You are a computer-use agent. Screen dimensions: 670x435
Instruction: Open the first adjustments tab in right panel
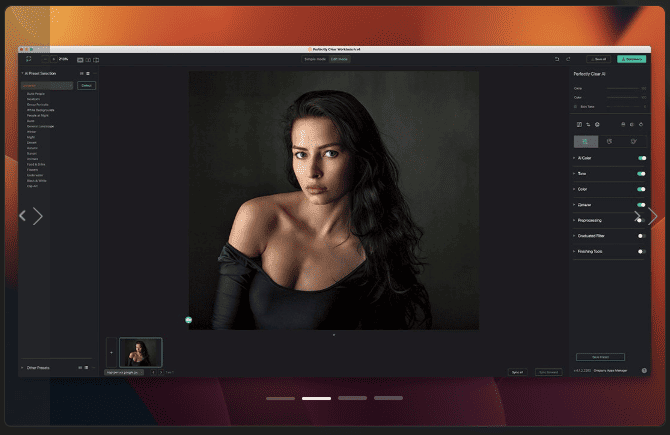[x=585, y=141]
